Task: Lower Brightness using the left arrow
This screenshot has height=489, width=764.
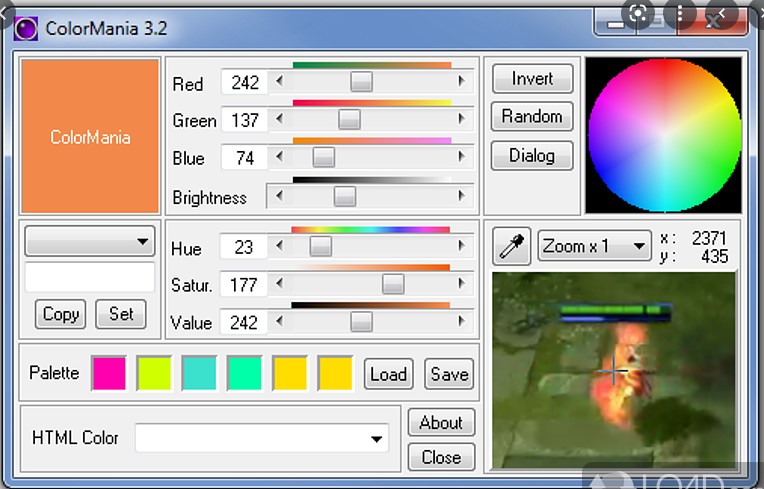Action: pos(279,196)
